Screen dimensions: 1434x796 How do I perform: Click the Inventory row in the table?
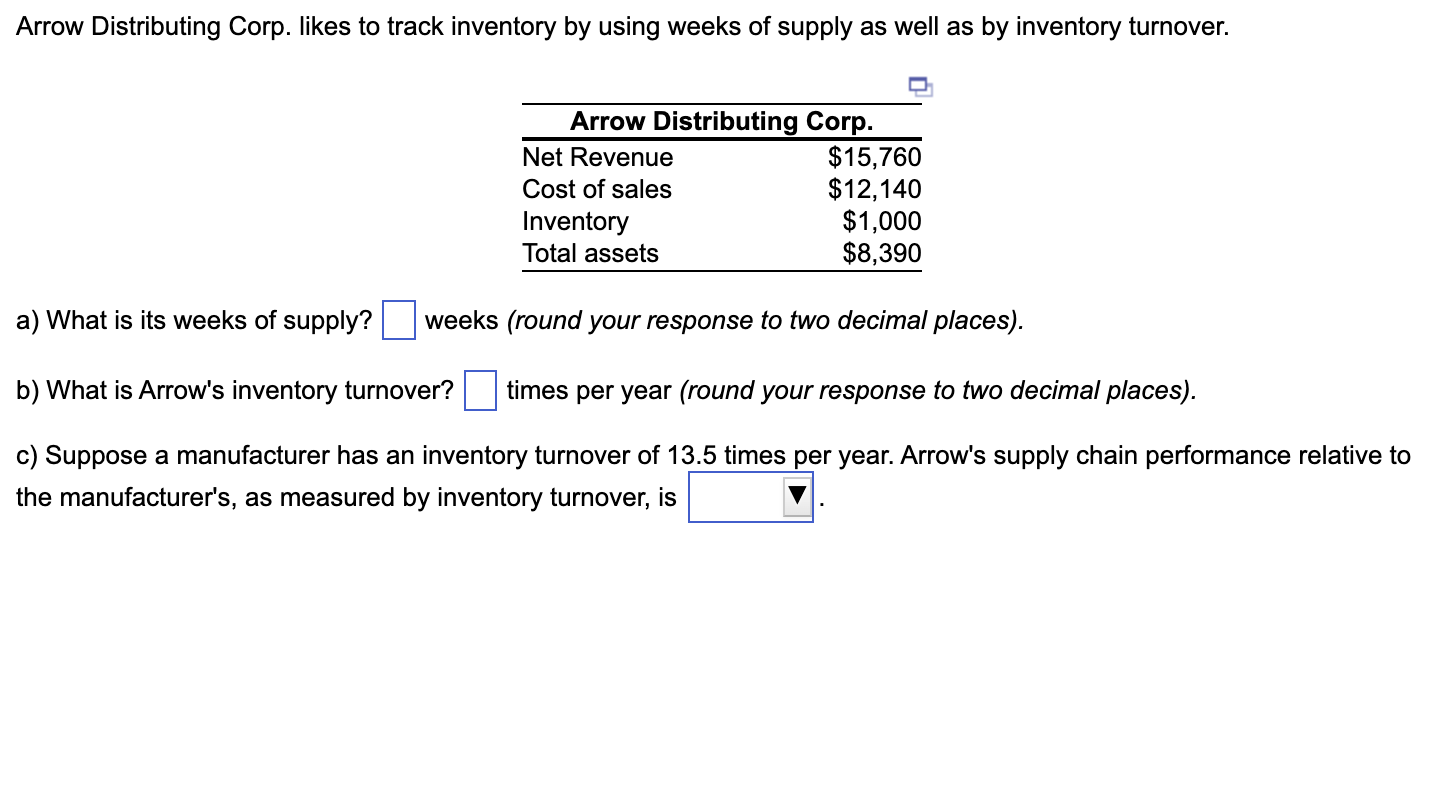point(575,221)
